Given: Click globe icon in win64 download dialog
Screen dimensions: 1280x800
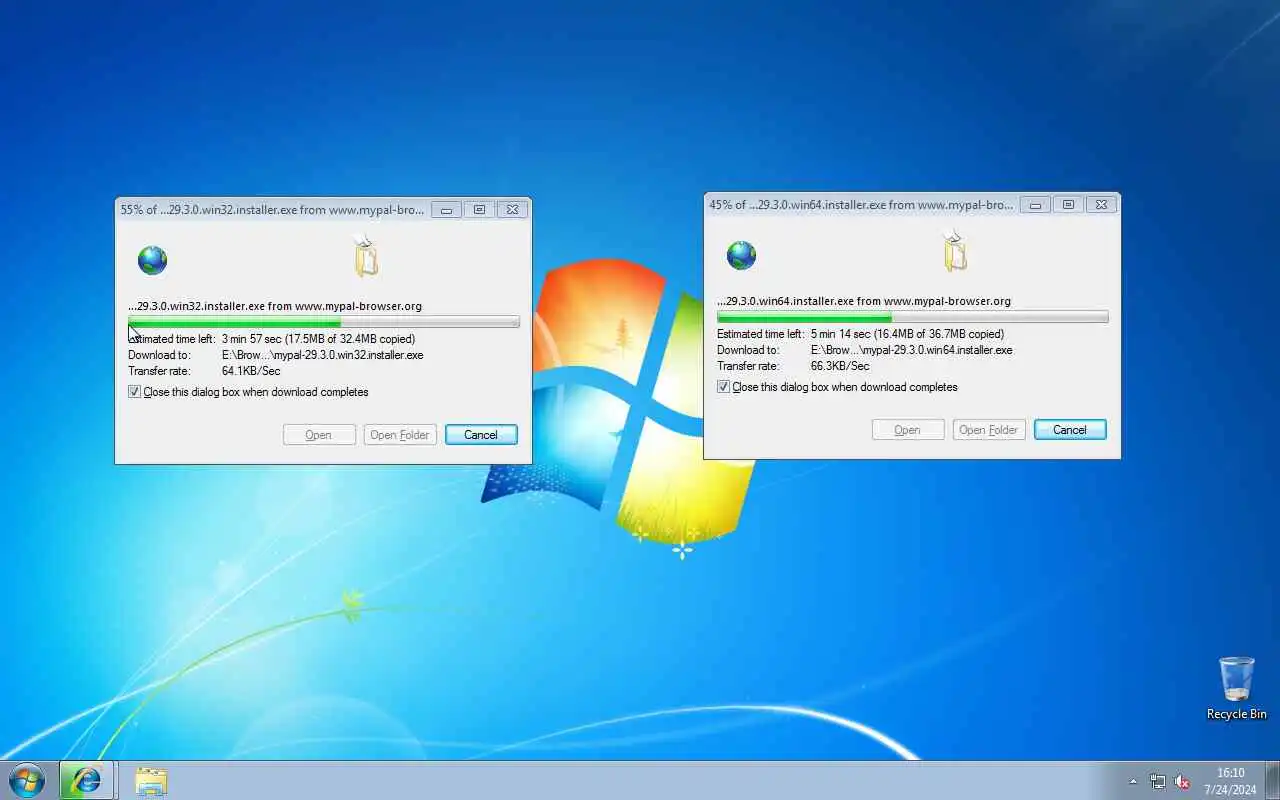Looking at the screenshot, I should click(741, 255).
